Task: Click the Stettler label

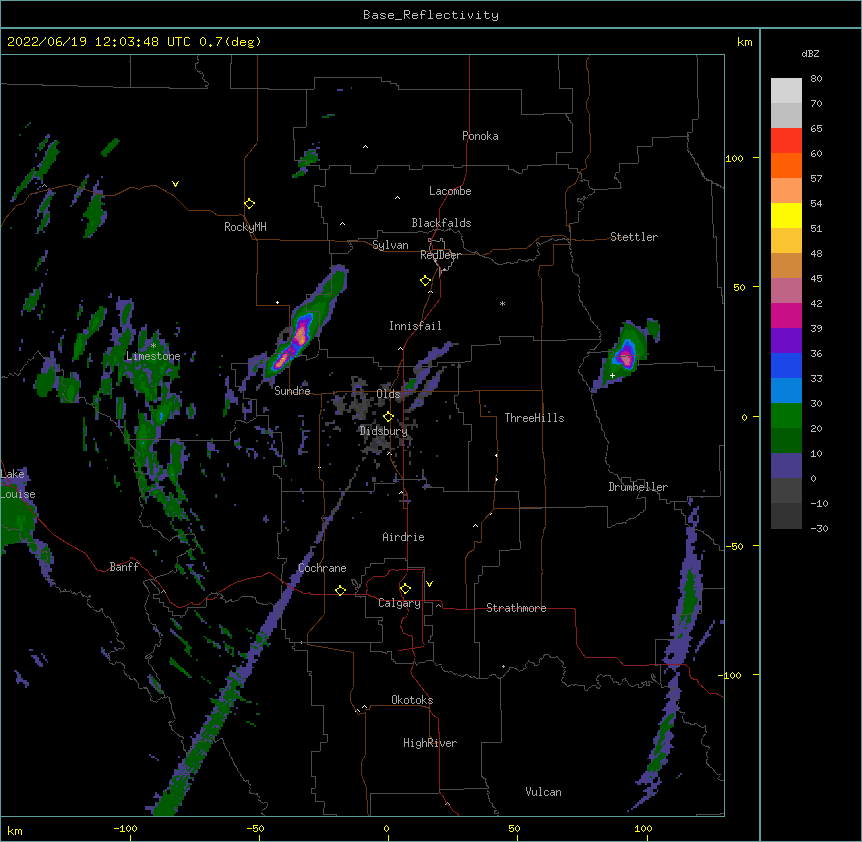Action: coord(633,237)
